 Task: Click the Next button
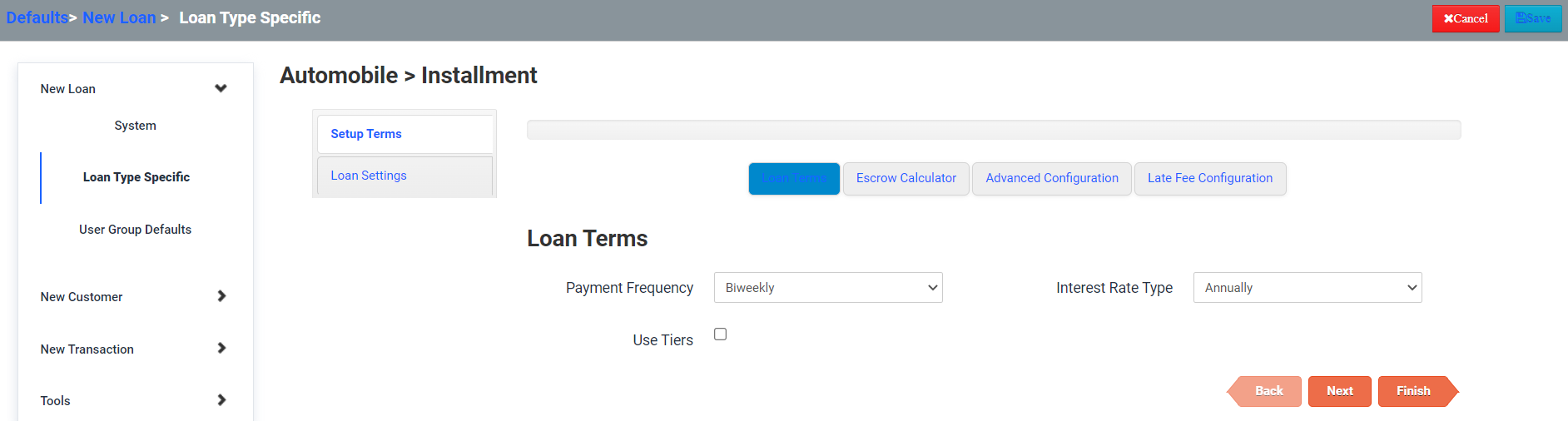tap(1340, 391)
